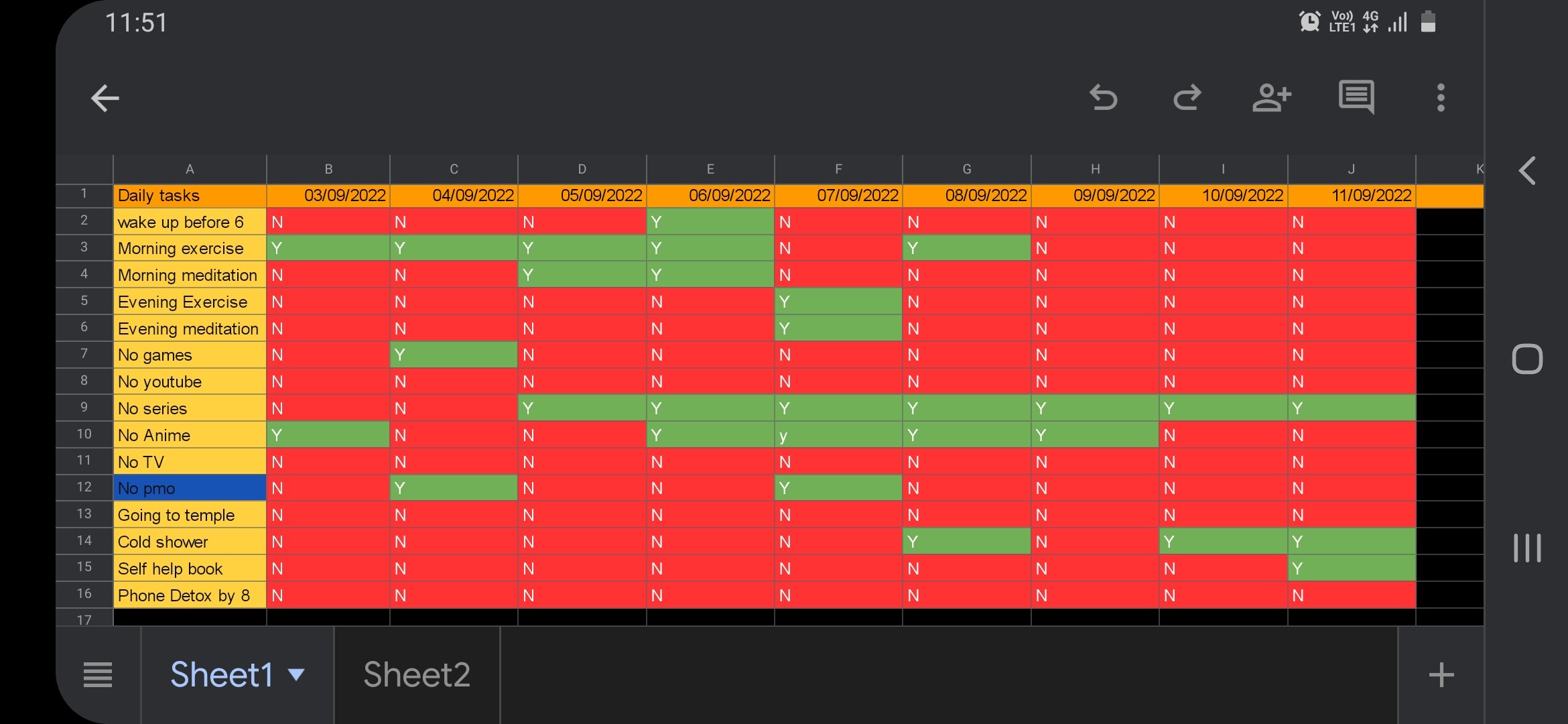The height and width of the screenshot is (724, 1568).
Task: Tap the Android back chevron button
Action: pyautogui.click(x=1527, y=171)
